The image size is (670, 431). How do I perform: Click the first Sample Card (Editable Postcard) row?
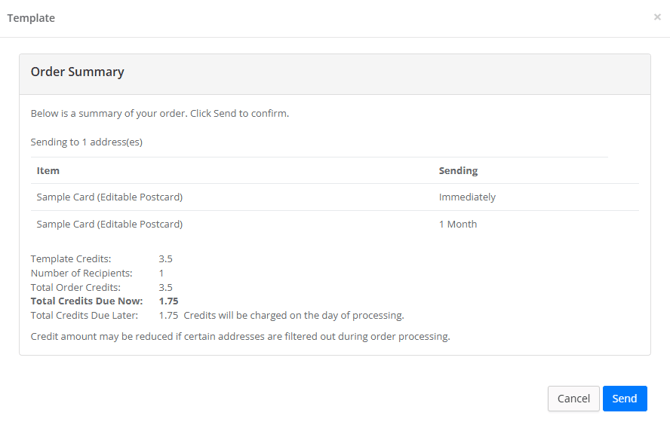pyautogui.click(x=335, y=197)
